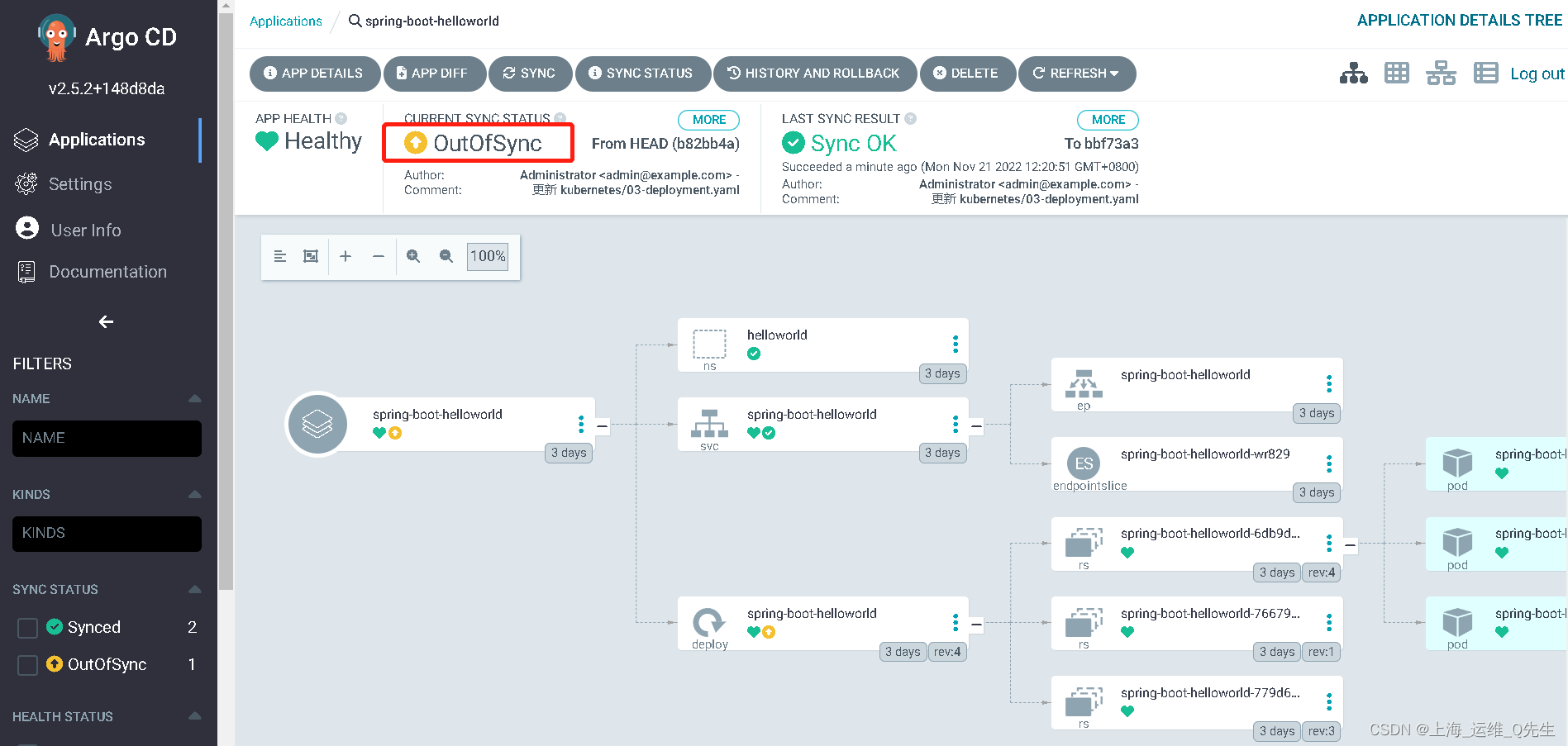1568x746 pixels.
Task: Focus the NAME filter input
Action: tap(107, 439)
